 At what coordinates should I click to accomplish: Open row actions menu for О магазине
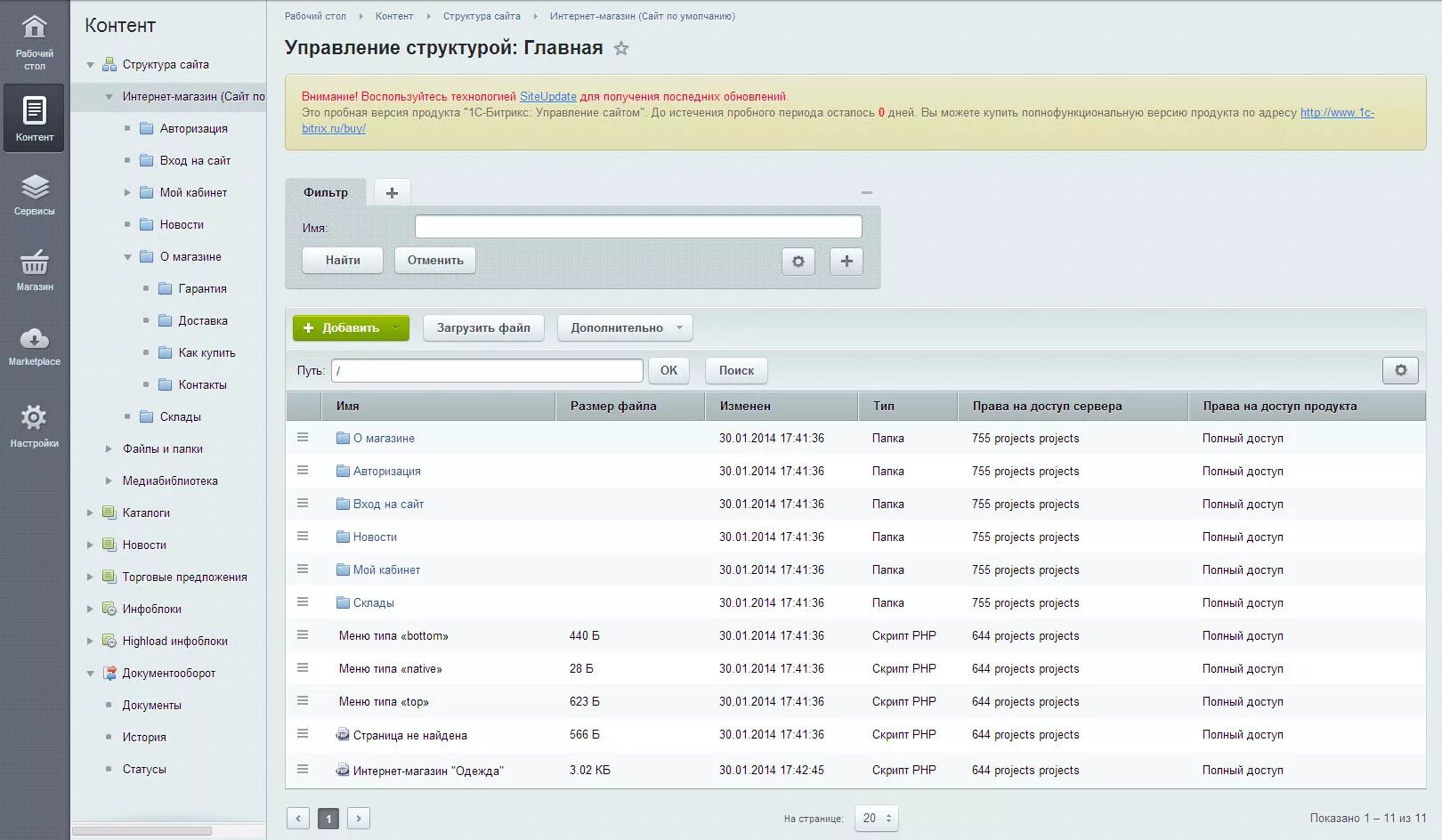click(303, 438)
